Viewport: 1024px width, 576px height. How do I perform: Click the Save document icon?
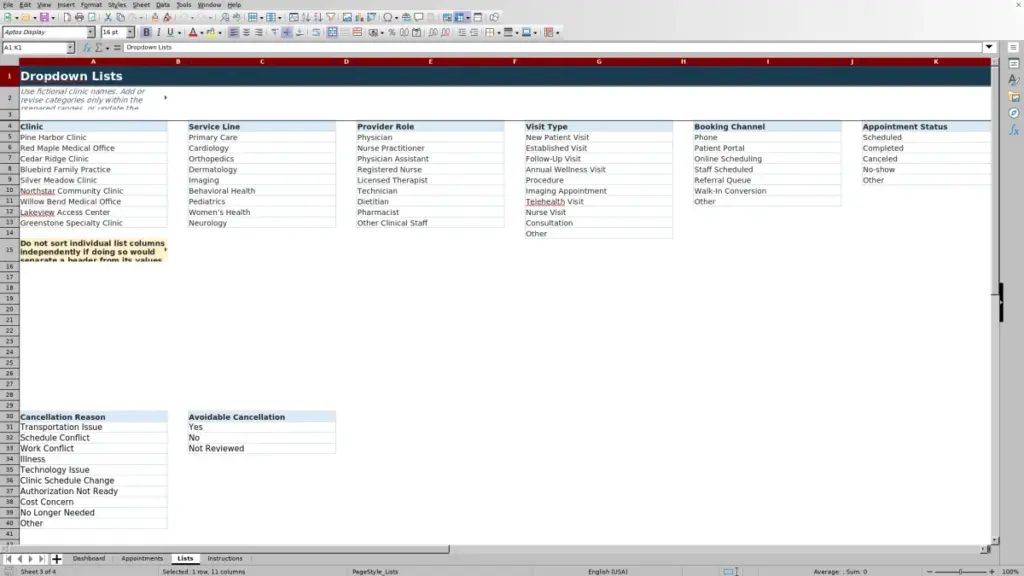(x=44, y=18)
